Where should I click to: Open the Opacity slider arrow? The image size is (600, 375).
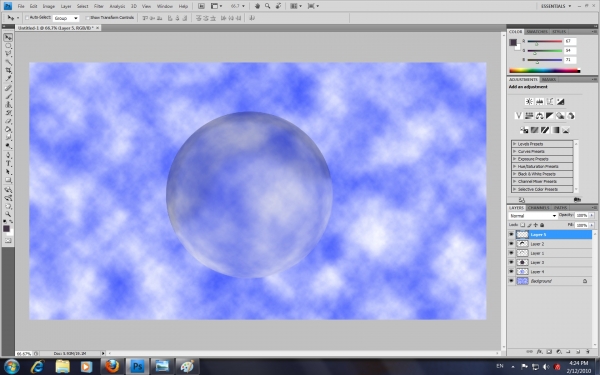(x=592, y=215)
